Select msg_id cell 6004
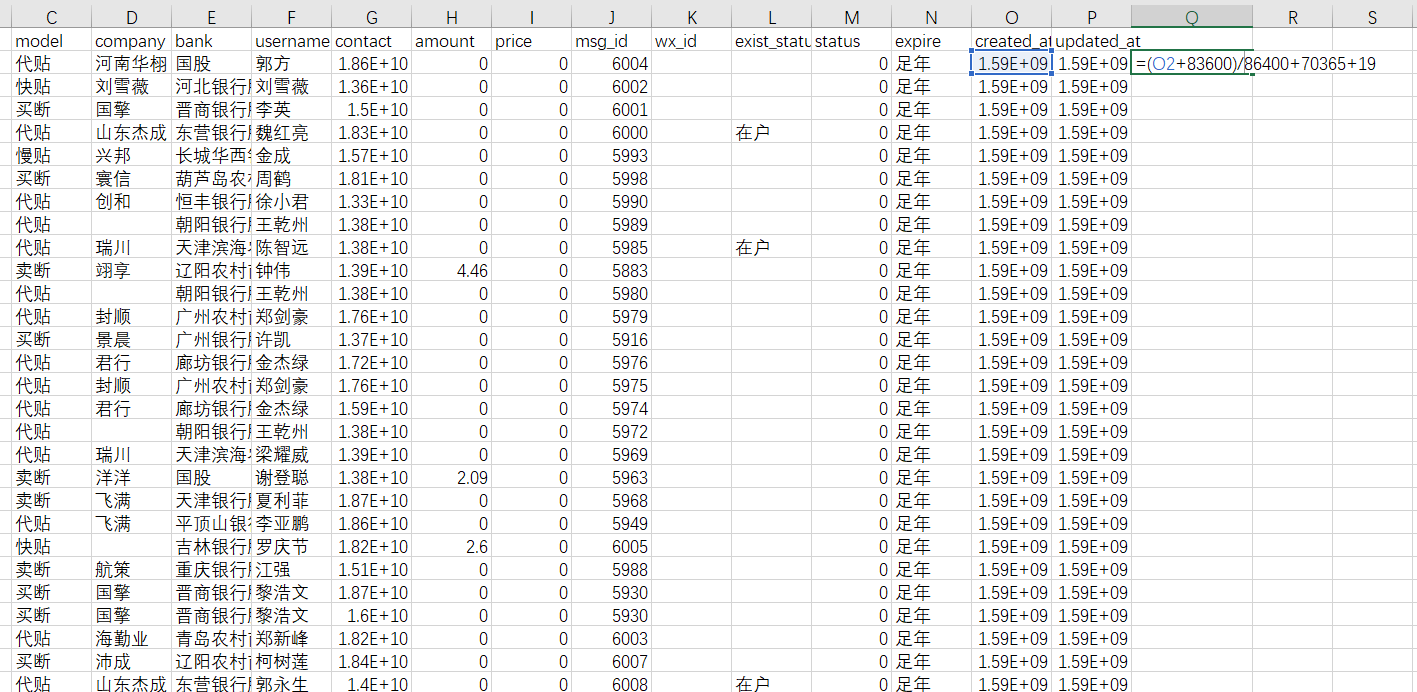Image resolution: width=1417 pixels, height=692 pixels. tap(612, 64)
